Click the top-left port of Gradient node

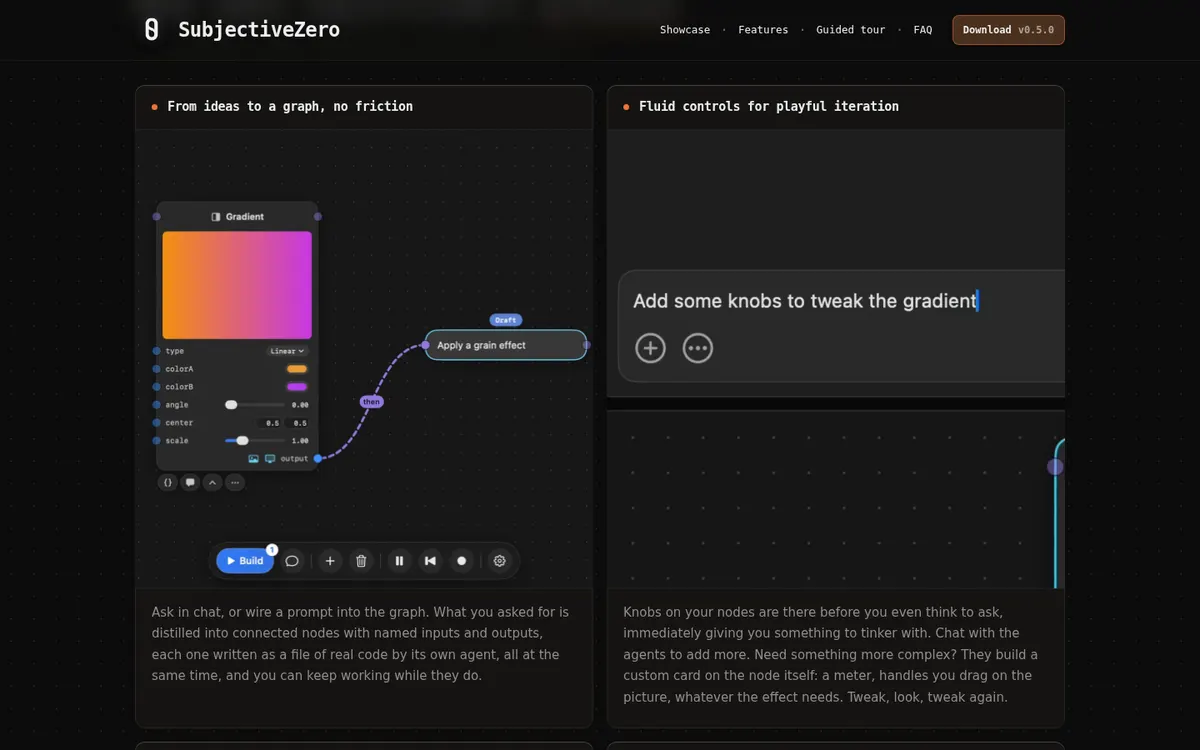(157, 216)
